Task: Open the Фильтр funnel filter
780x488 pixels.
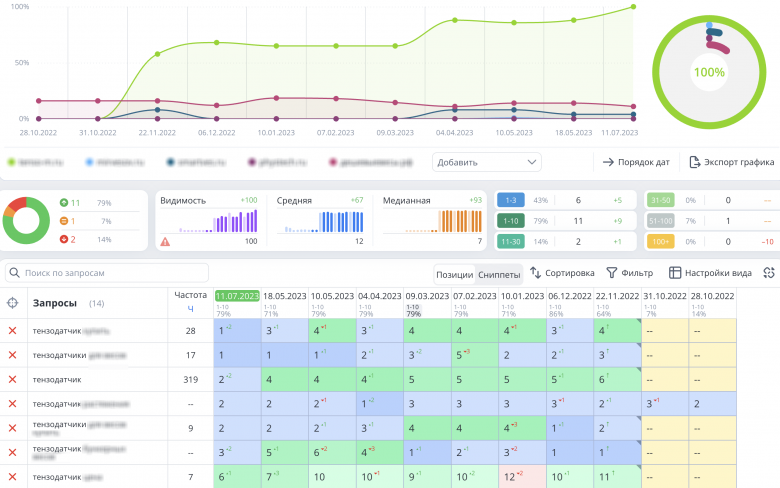Action: click(612, 273)
